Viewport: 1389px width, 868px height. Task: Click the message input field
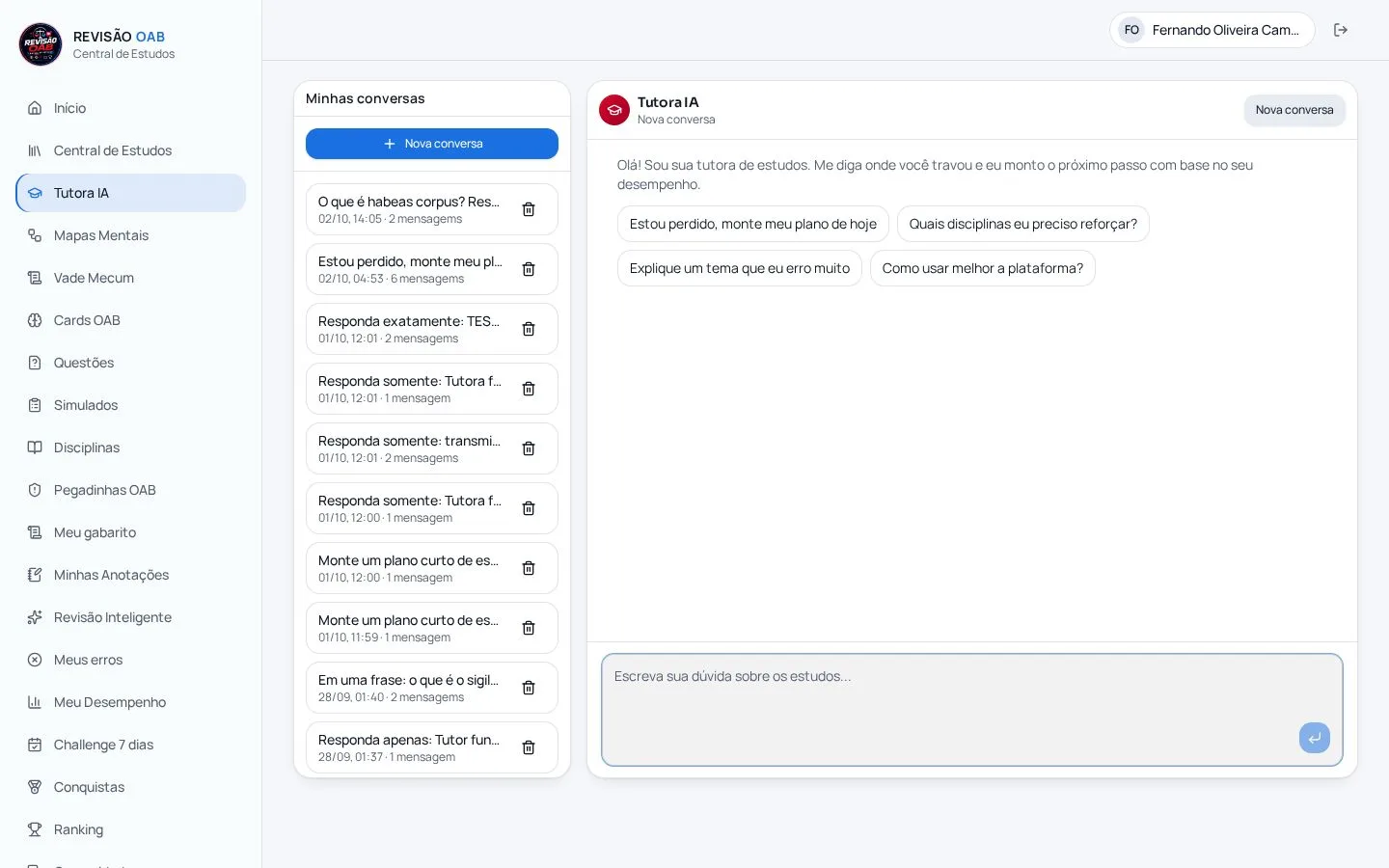point(972,710)
